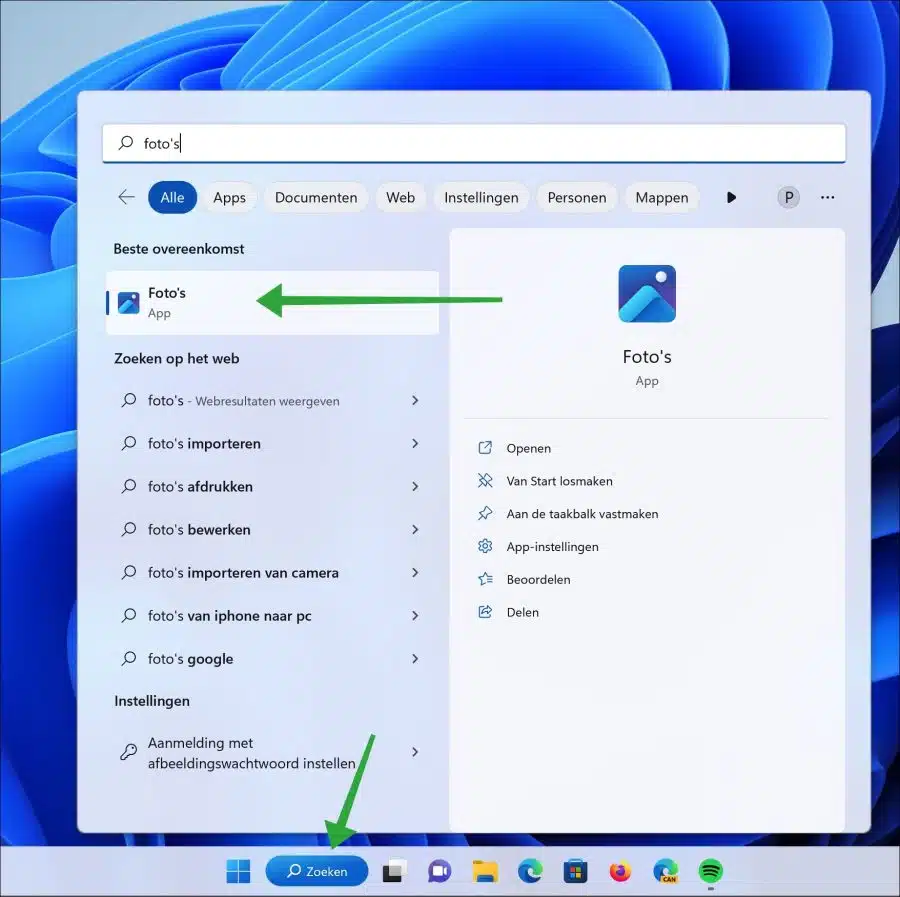
Task: Switch to the Mappen filter tab
Action: 662,197
